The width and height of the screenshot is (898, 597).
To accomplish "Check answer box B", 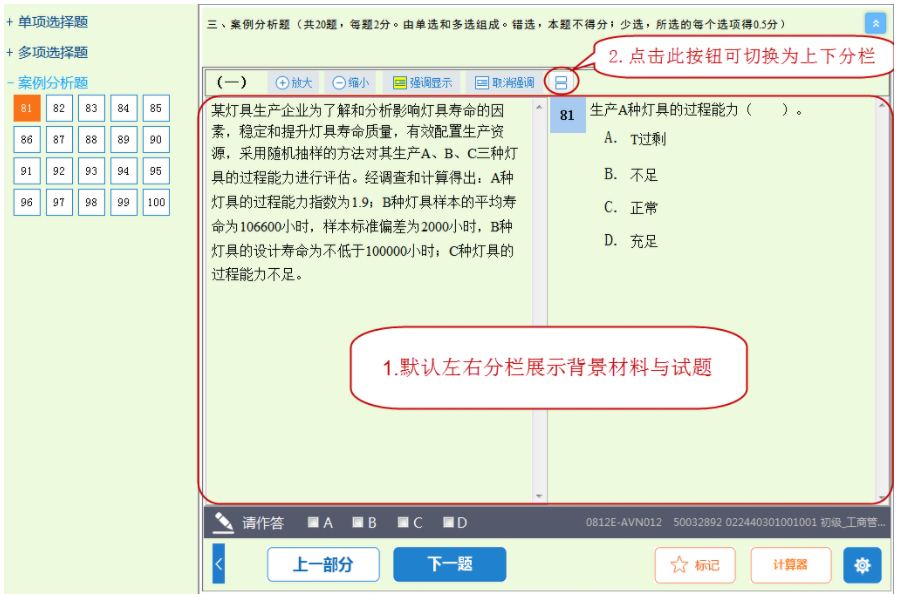I will pos(357,522).
